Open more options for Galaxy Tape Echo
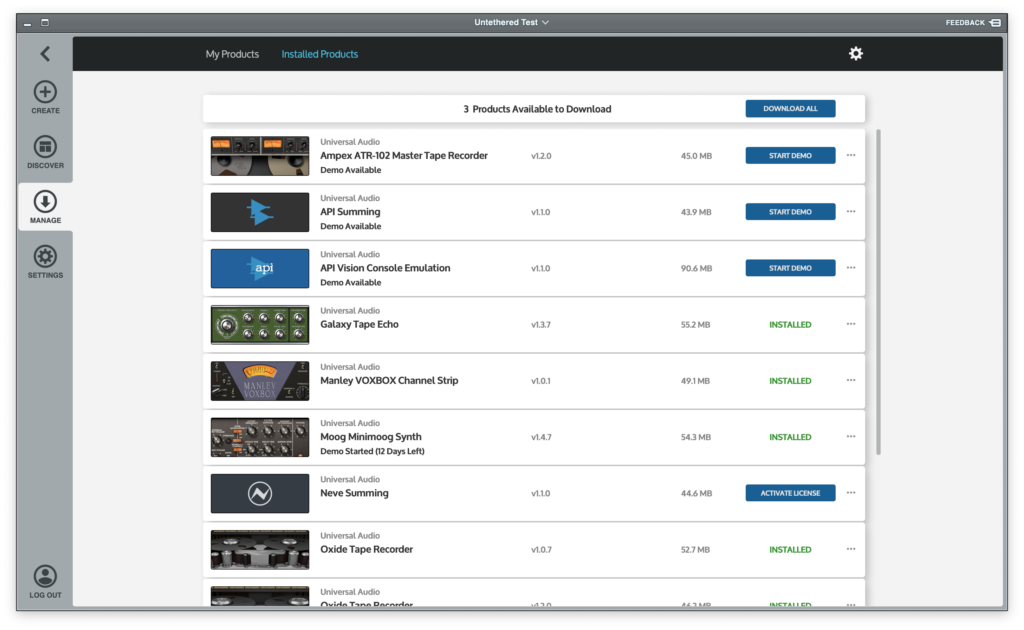This screenshot has width=1024, height=630. click(x=851, y=324)
